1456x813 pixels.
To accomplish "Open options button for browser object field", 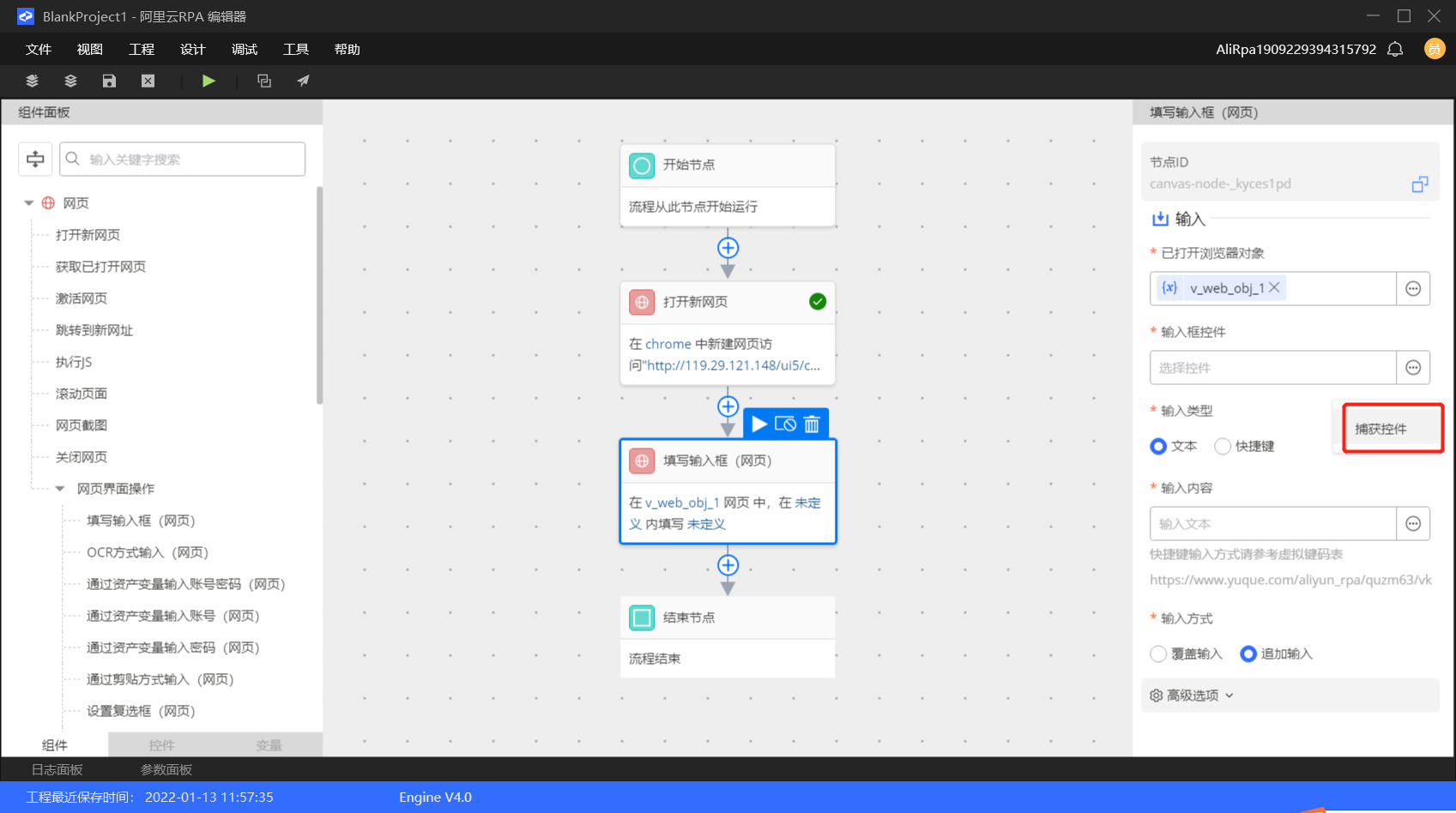I will pos(1413,288).
